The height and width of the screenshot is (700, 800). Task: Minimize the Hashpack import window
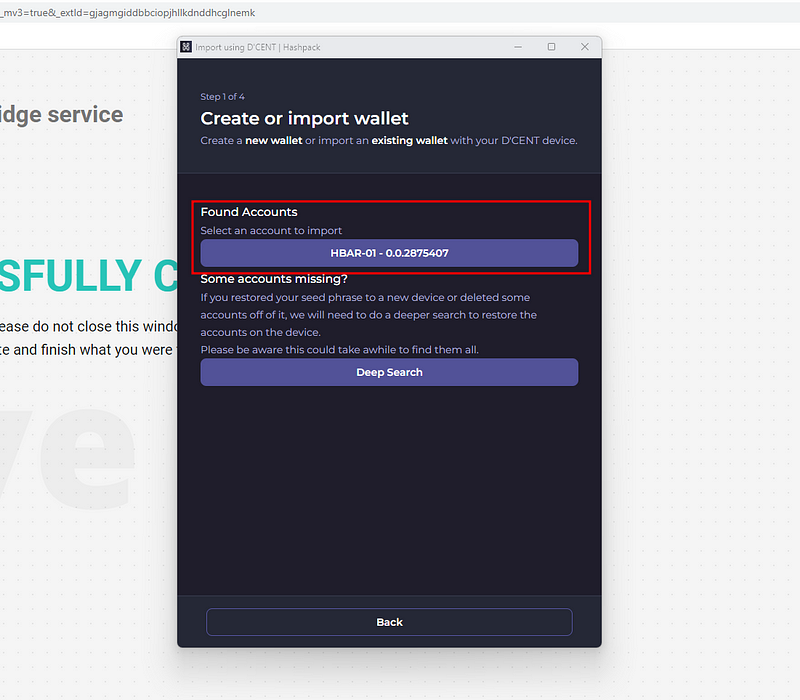[518, 47]
